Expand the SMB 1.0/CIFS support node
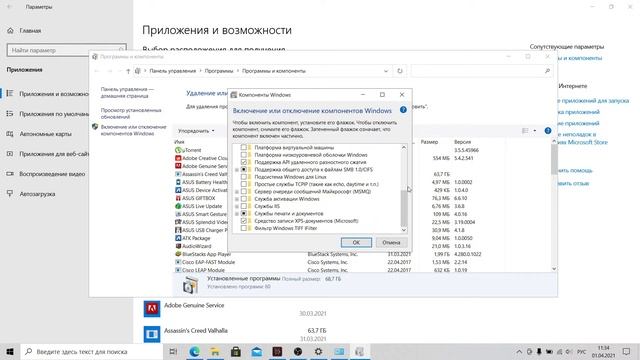The height and width of the screenshot is (360, 640). pyautogui.click(x=237, y=170)
